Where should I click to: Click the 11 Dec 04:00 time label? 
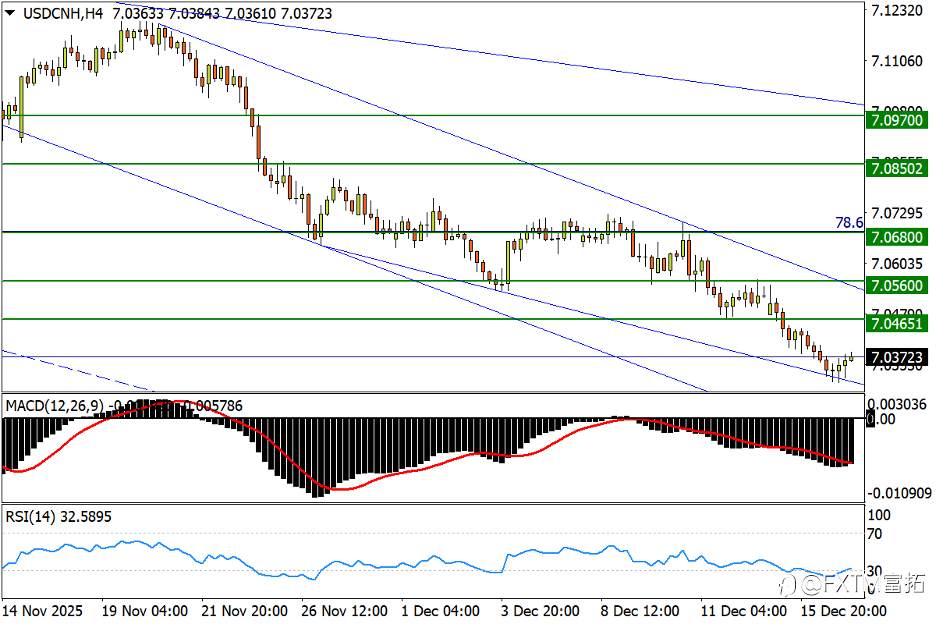pyautogui.click(x=744, y=611)
